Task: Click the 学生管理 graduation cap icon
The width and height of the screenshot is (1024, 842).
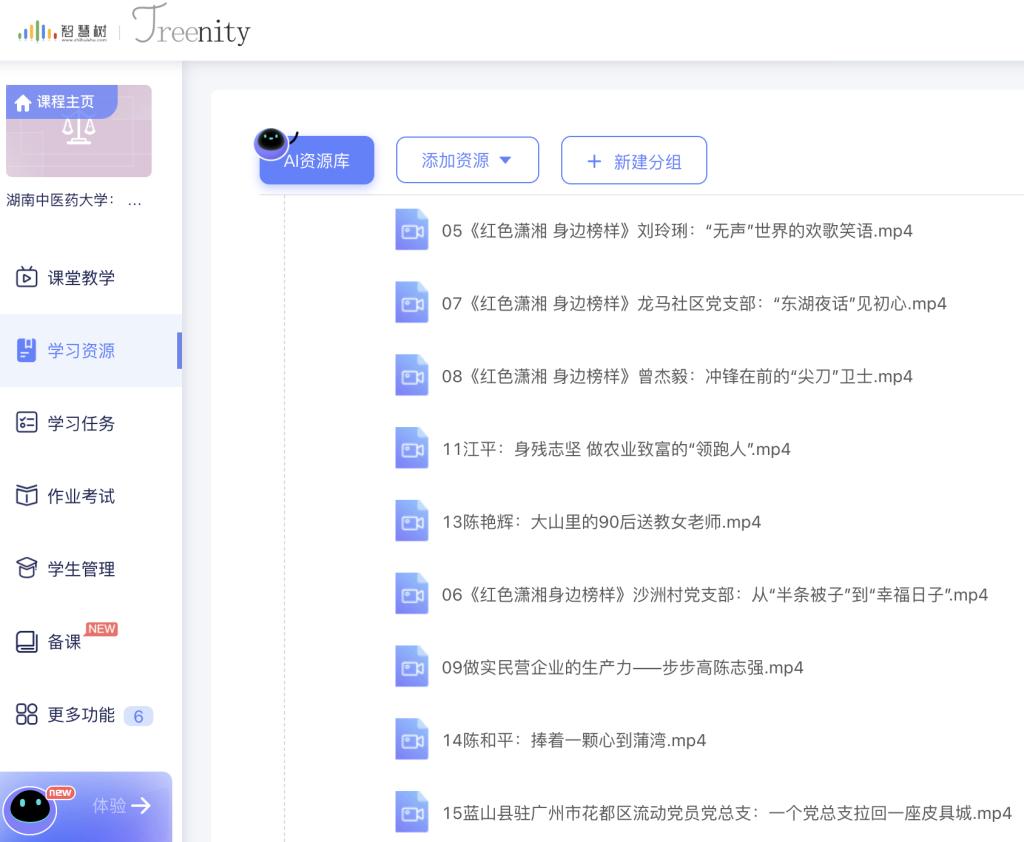Action: (x=27, y=569)
